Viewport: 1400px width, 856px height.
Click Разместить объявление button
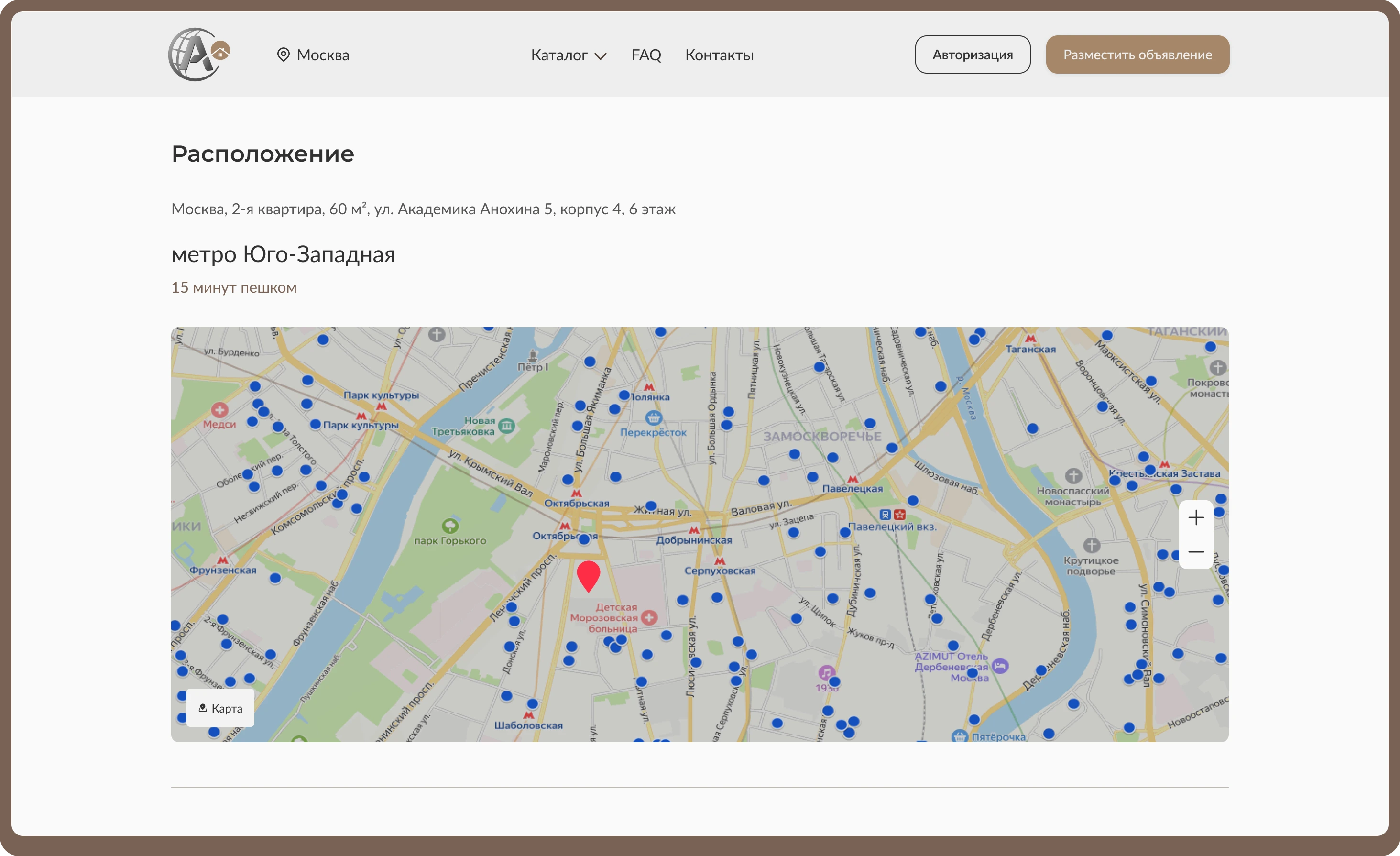click(x=1137, y=55)
